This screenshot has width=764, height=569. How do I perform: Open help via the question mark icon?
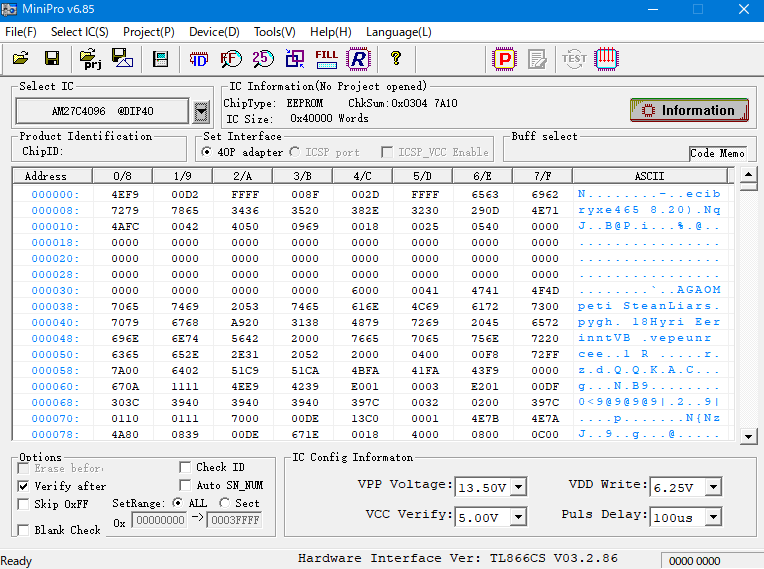[x=396, y=59]
